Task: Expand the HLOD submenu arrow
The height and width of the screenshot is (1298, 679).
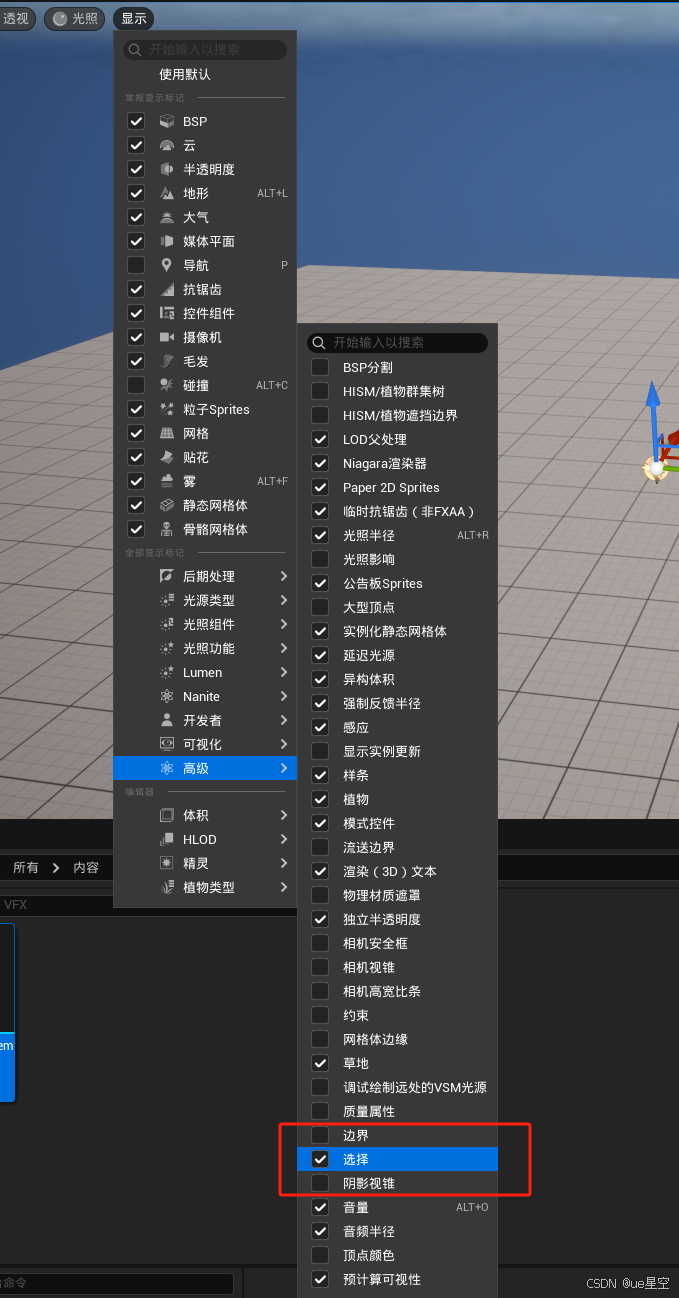Action: 284,839
